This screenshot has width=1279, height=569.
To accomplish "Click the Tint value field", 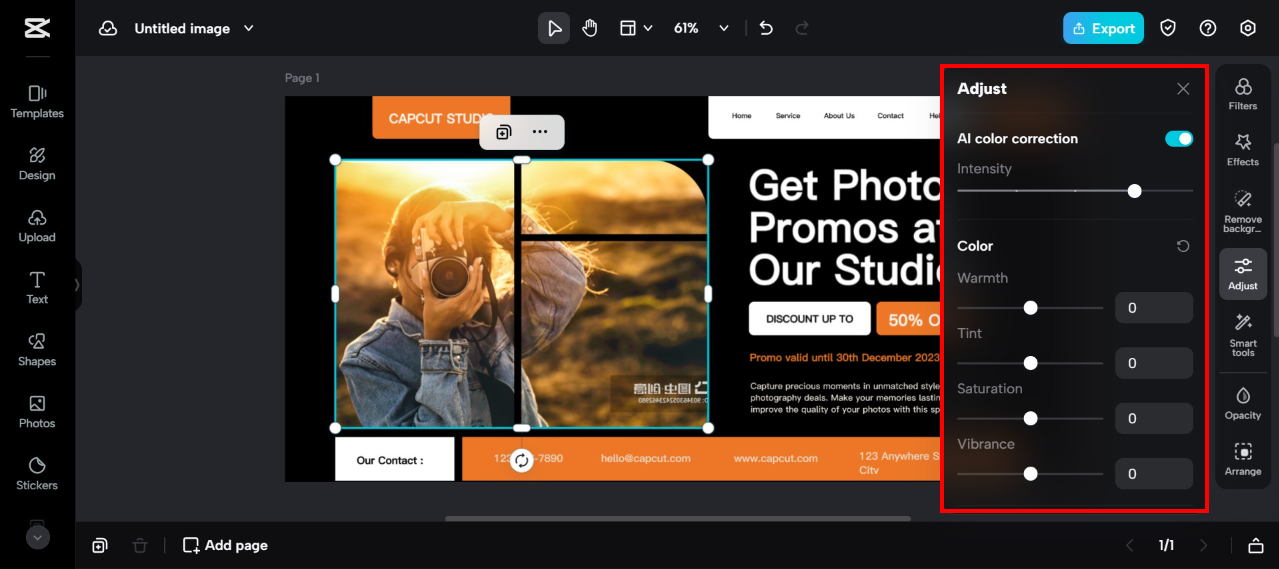I will click(1154, 363).
